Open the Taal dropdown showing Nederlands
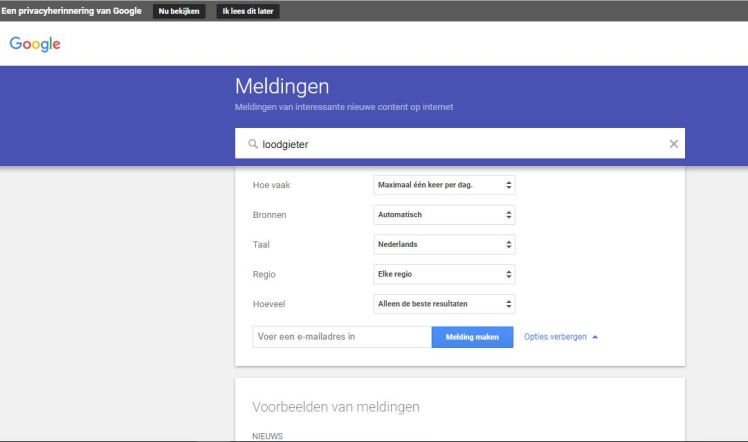The image size is (748, 442). pyautogui.click(x=443, y=244)
